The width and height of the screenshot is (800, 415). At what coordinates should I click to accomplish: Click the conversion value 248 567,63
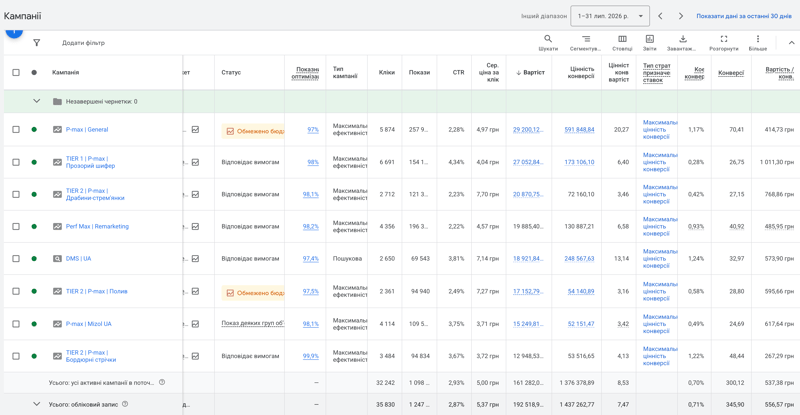point(579,259)
